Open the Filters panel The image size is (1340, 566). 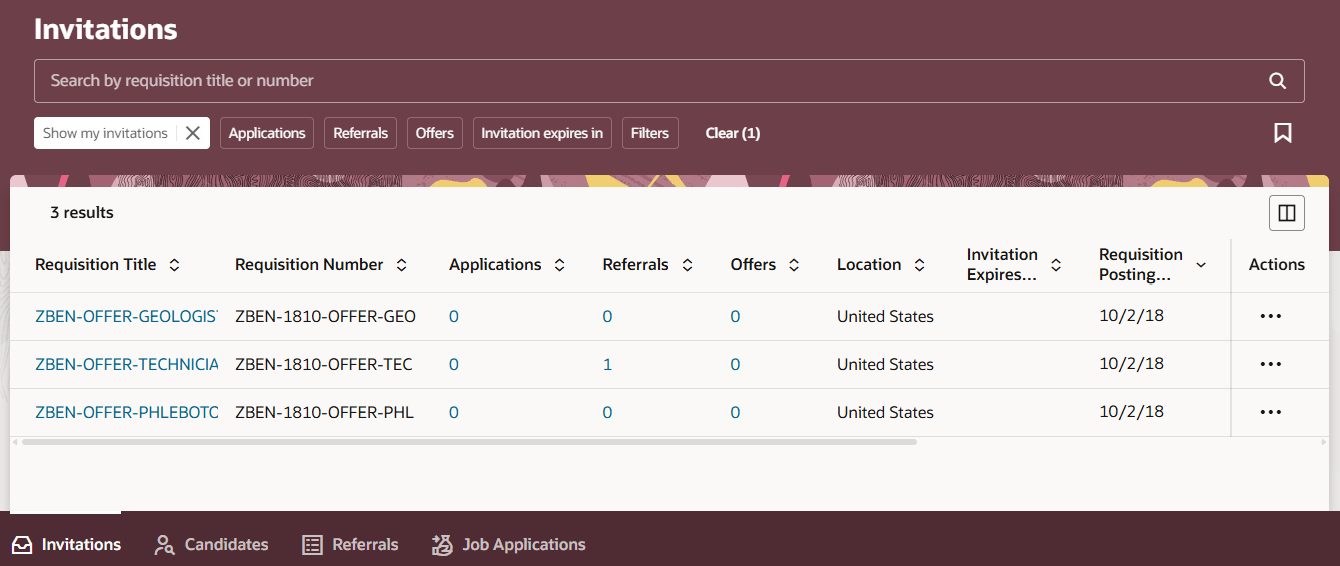(x=650, y=133)
